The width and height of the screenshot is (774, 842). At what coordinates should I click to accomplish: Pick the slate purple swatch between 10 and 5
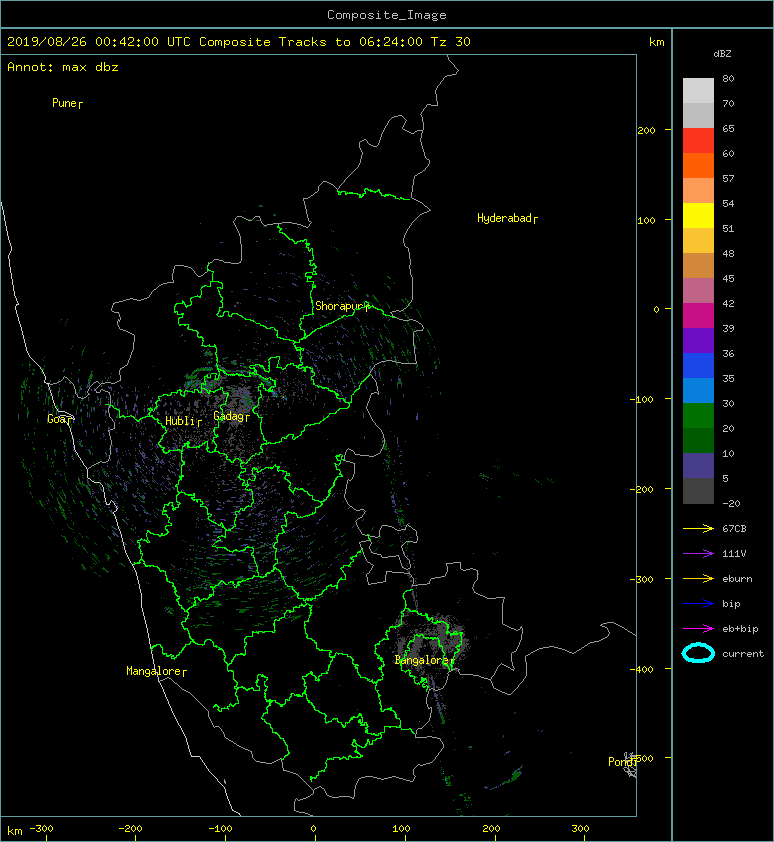pos(698,466)
